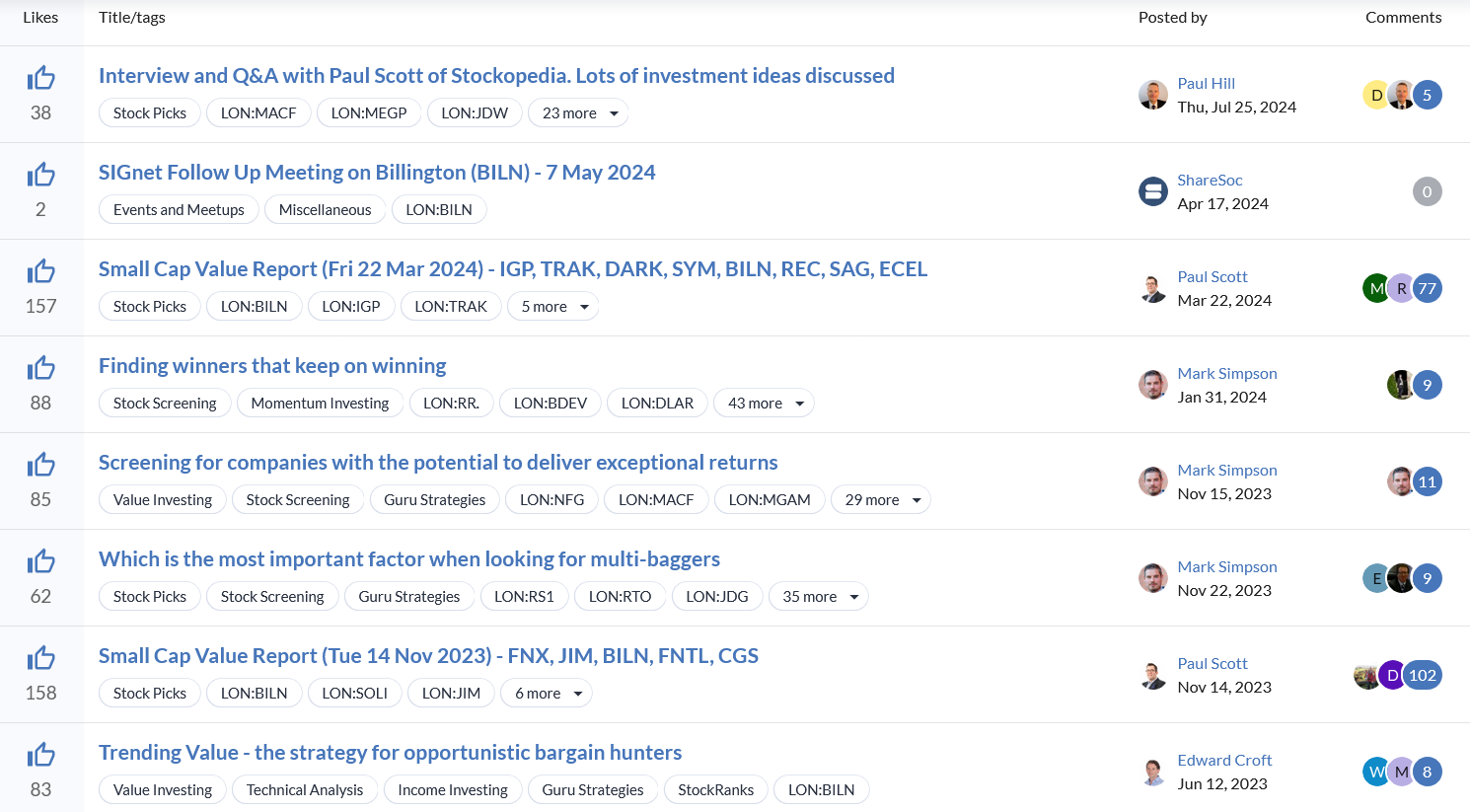Like the Small Cap Value Report Mar 2024
This screenshot has width=1470, height=812.
pyautogui.click(x=40, y=271)
